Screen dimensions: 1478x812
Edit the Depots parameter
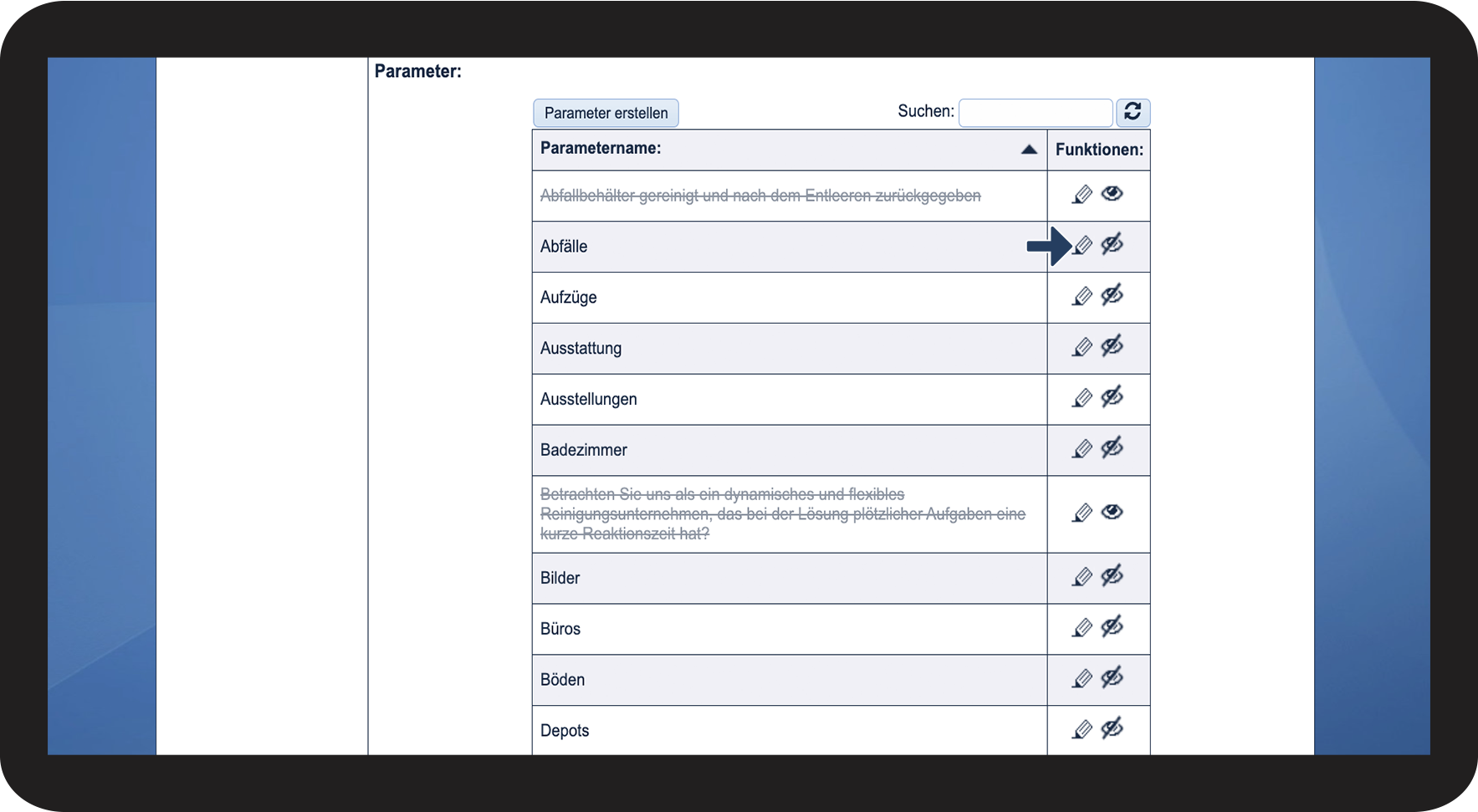[x=1082, y=730]
